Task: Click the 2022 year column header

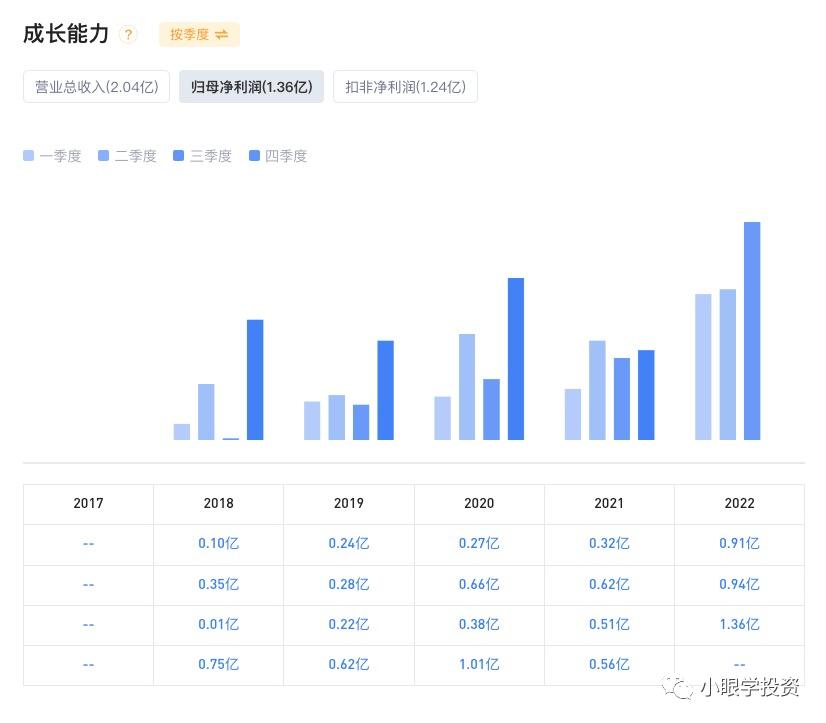Action: pos(739,504)
